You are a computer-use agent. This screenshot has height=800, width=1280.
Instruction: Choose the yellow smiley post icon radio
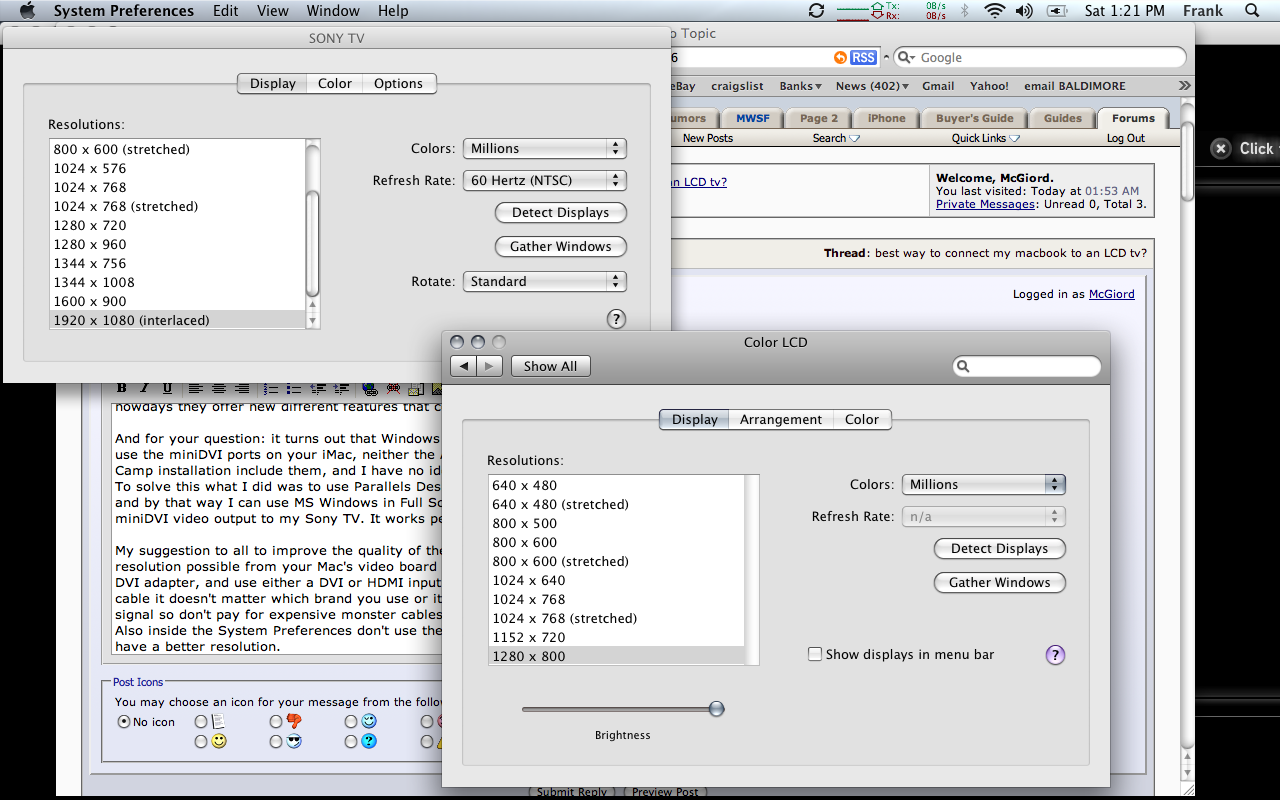point(201,741)
